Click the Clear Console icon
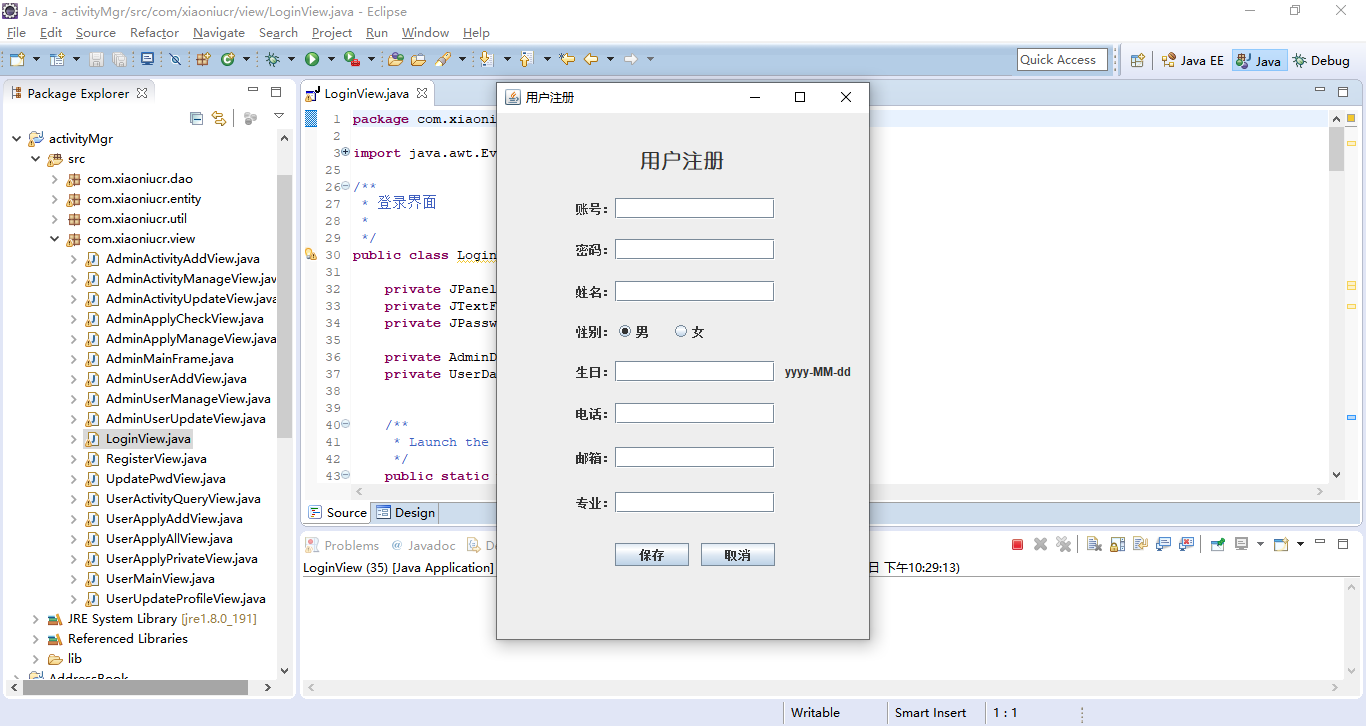The width and height of the screenshot is (1366, 726). [x=1094, y=544]
